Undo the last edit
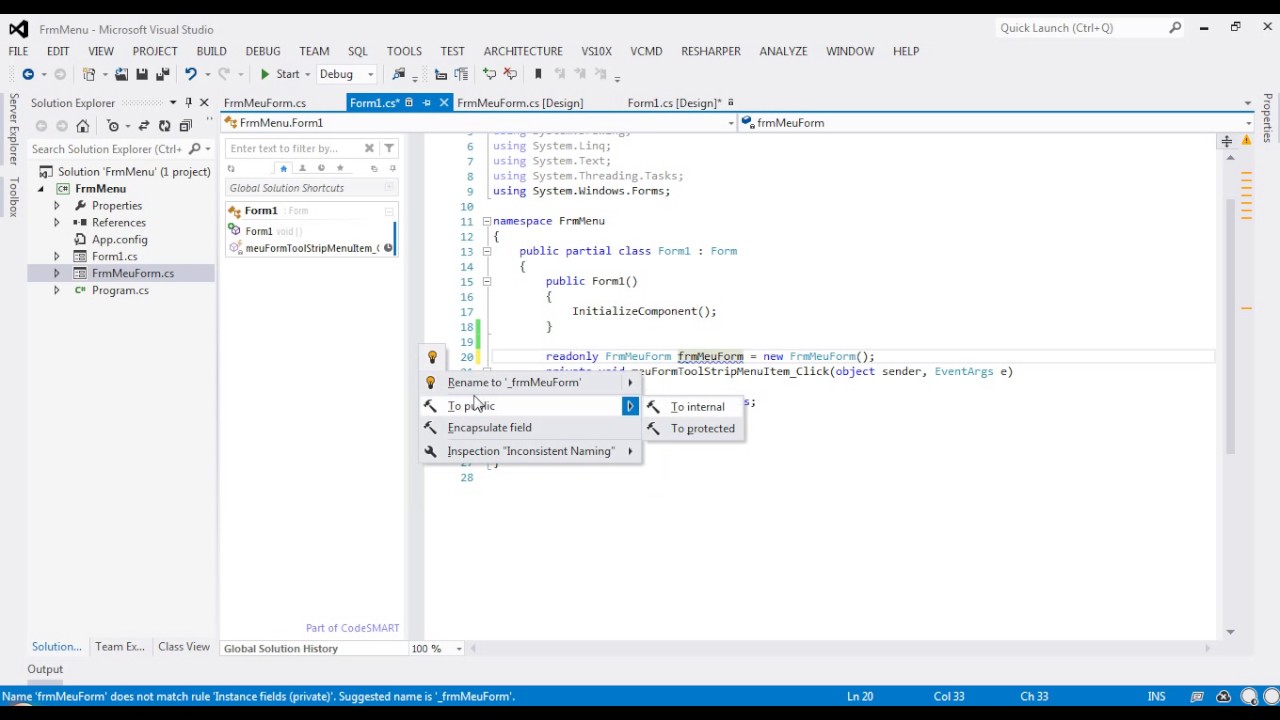The image size is (1280, 720). [190, 74]
